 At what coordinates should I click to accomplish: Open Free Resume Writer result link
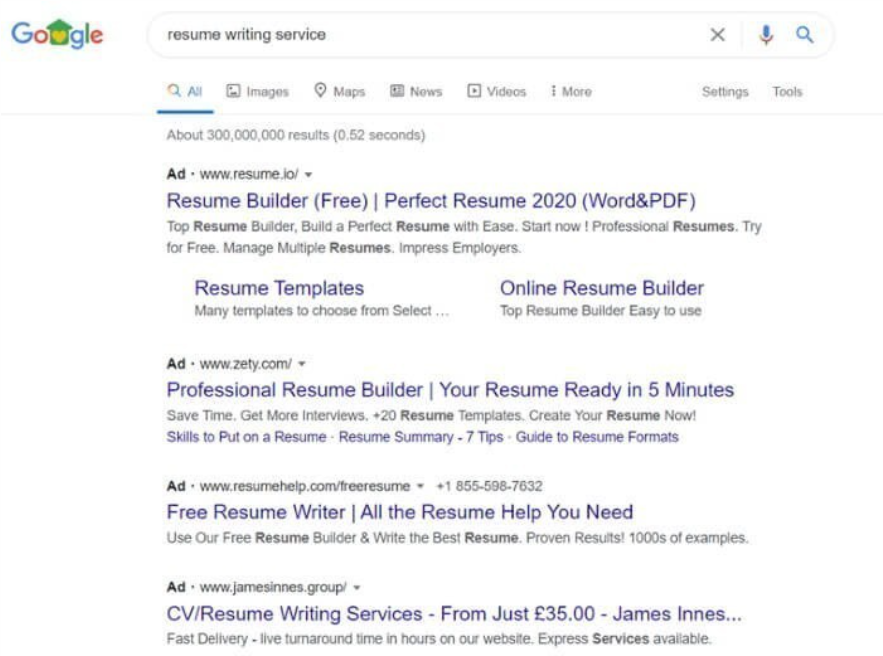399,512
